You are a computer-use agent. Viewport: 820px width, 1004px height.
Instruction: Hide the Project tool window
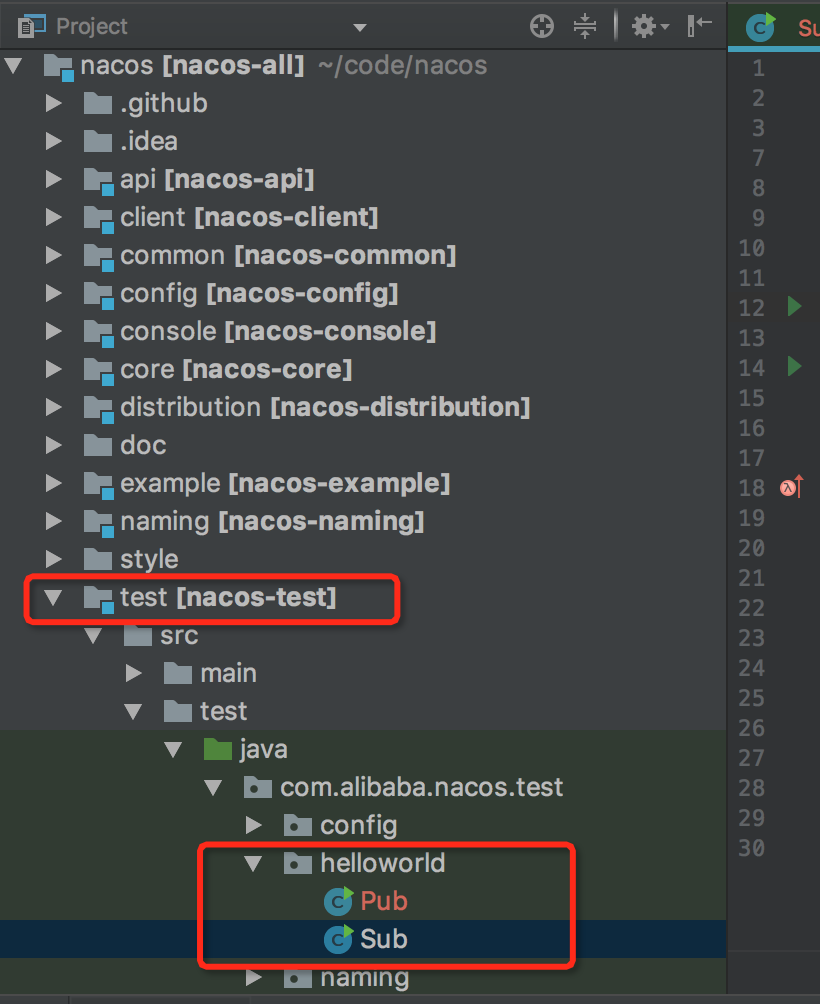click(x=699, y=26)
